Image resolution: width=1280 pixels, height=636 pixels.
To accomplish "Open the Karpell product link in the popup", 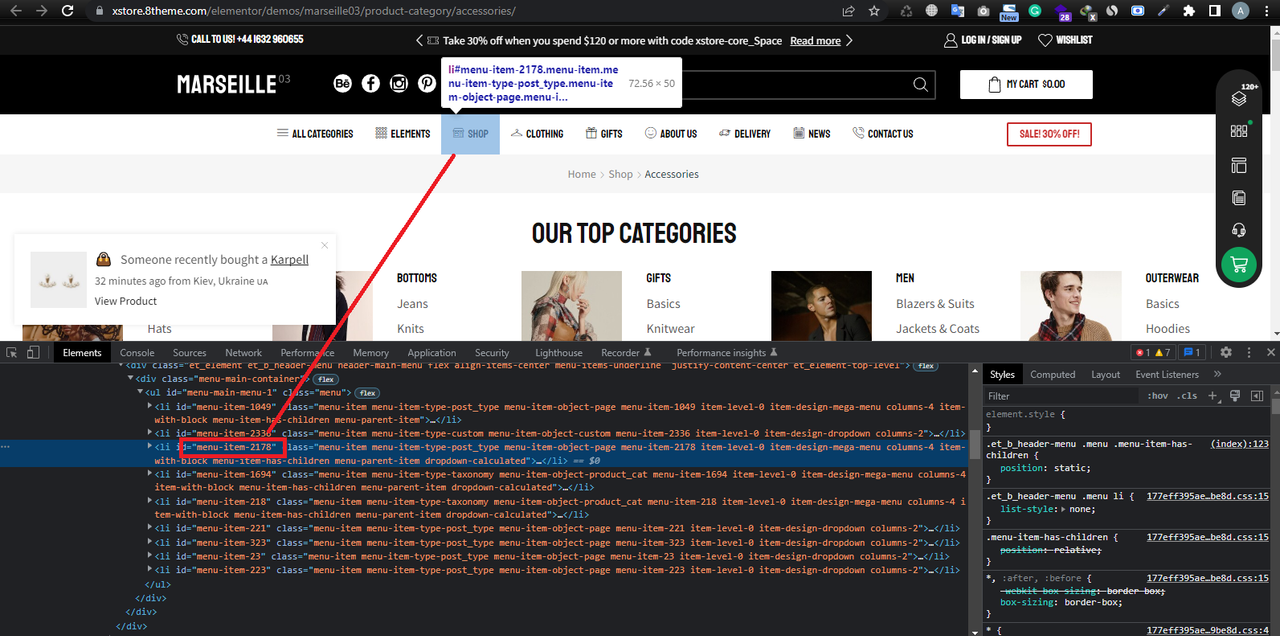I will click(x=289, y=259).
